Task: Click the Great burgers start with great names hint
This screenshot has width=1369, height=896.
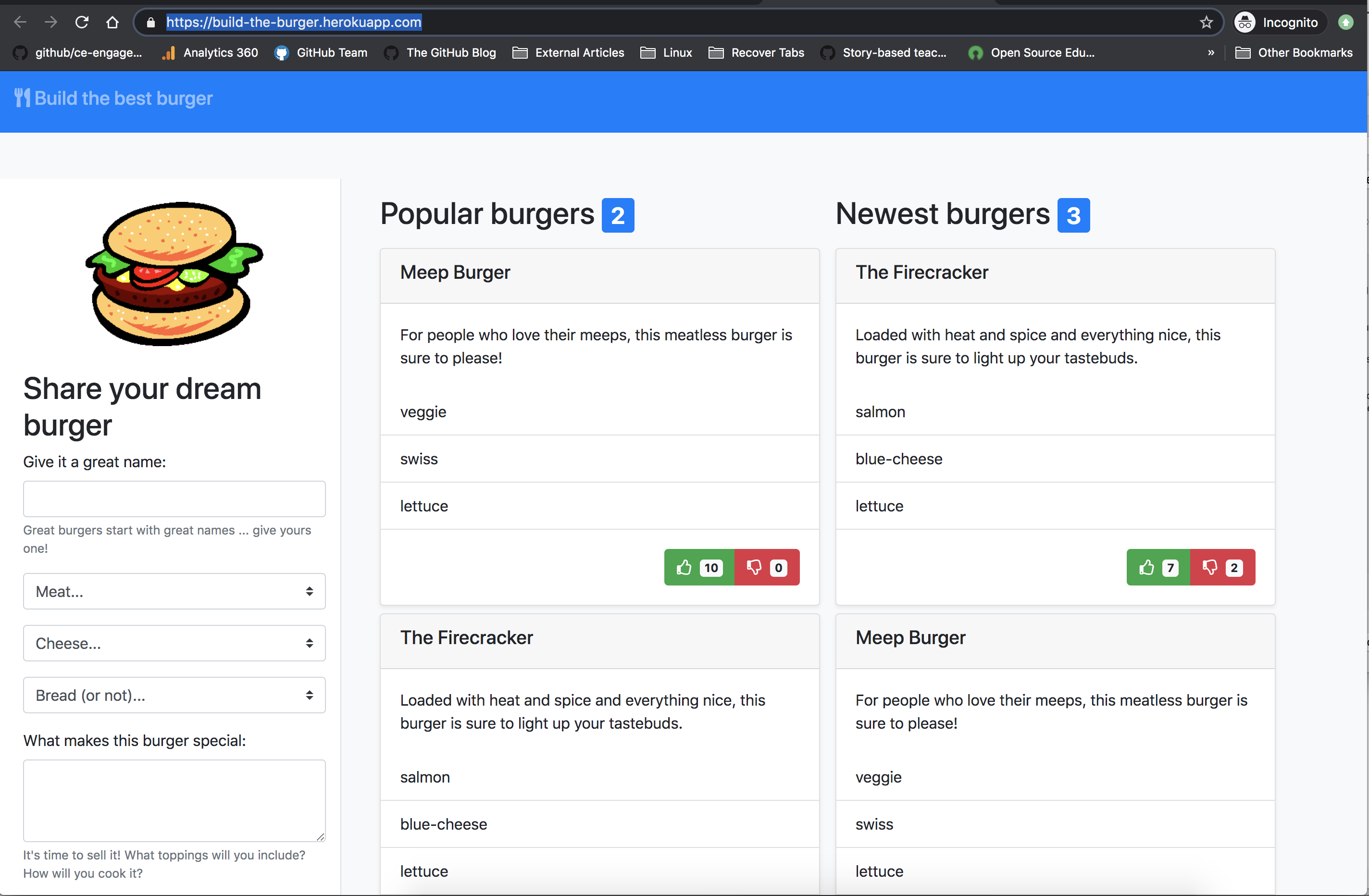Action: (167, 539)
